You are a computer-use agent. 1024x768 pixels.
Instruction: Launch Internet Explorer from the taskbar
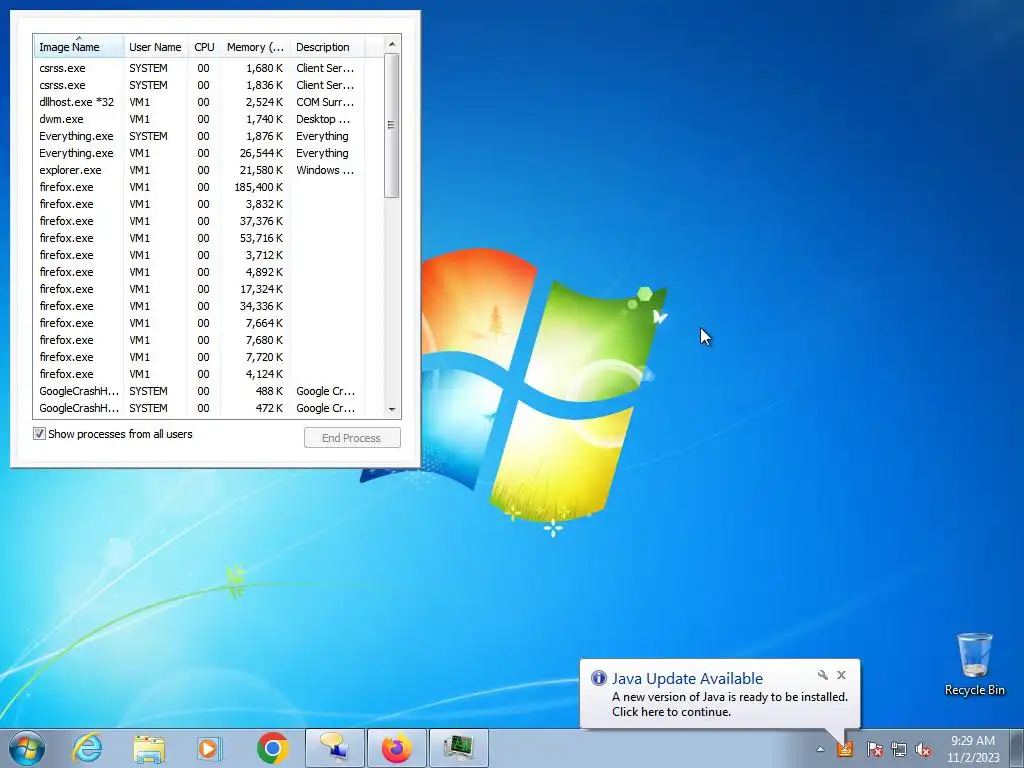[x=87, y=748]
